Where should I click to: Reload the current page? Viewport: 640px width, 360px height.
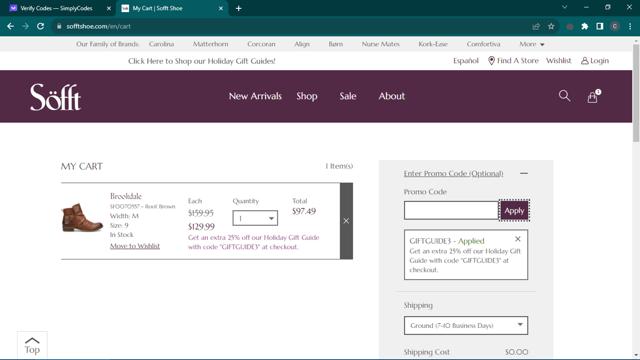pos(40,26)
